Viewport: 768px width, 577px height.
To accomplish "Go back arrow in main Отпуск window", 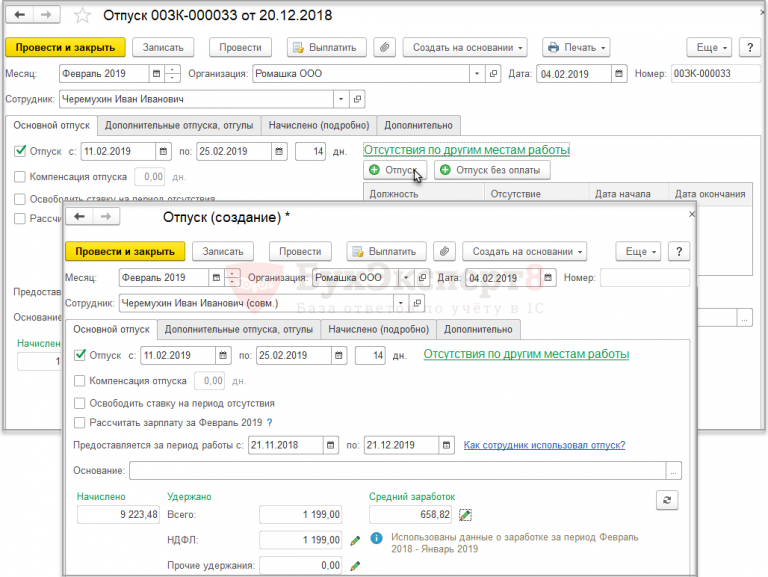I will [20, 15].
